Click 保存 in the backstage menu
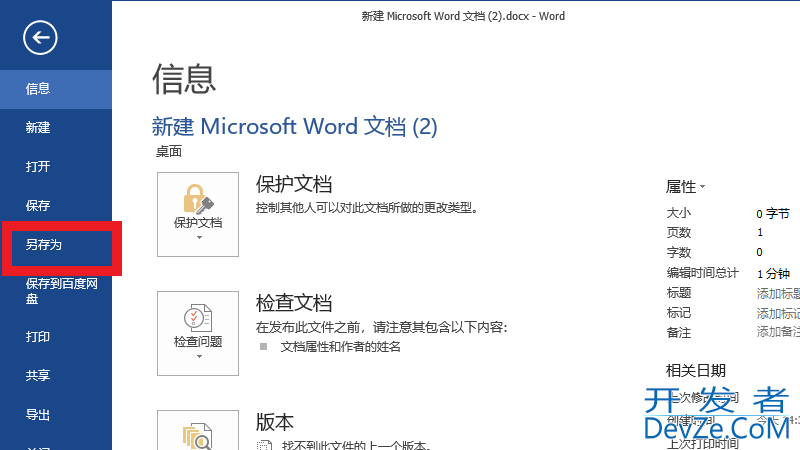This screenshot has height=450, width=800. point(56,206)
